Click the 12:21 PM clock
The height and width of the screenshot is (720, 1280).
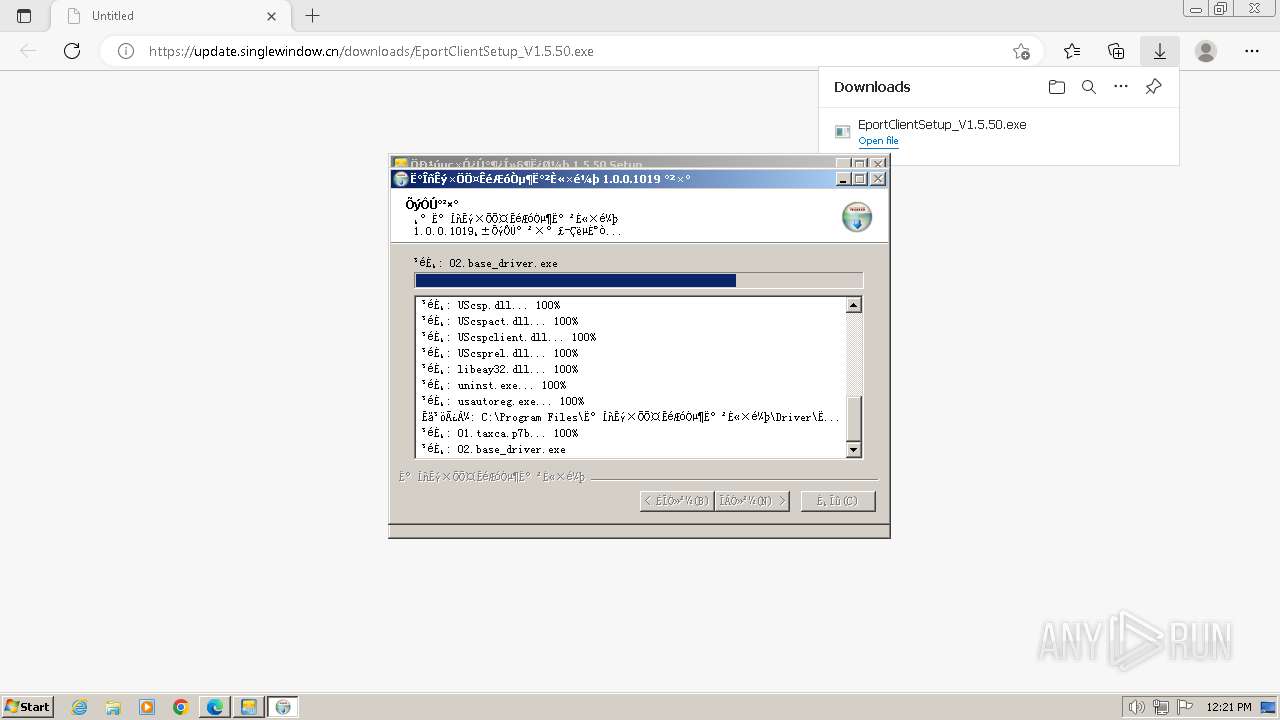click(x=1229, y=707)
